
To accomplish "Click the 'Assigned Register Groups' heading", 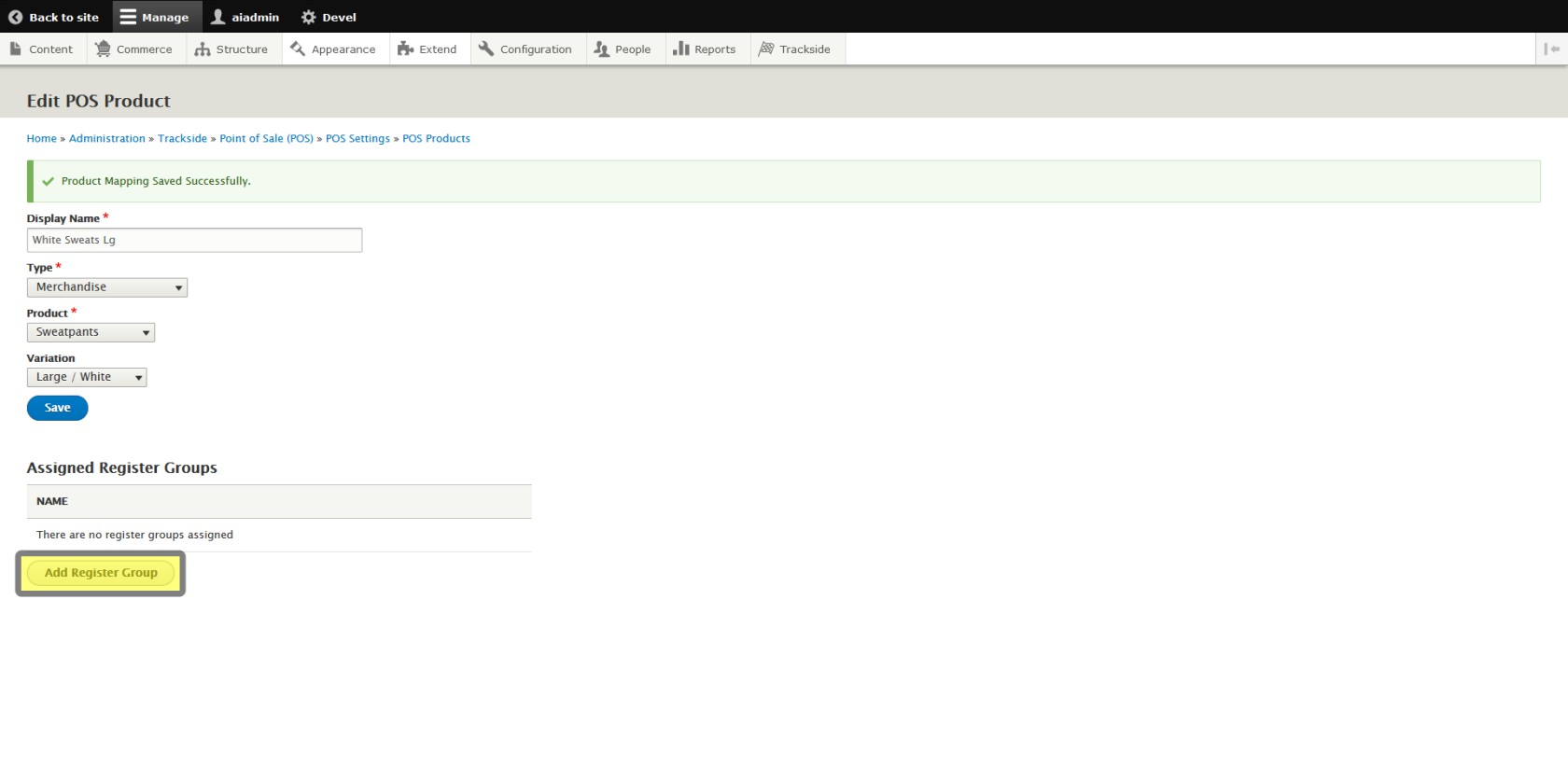I will coord(121,467).
